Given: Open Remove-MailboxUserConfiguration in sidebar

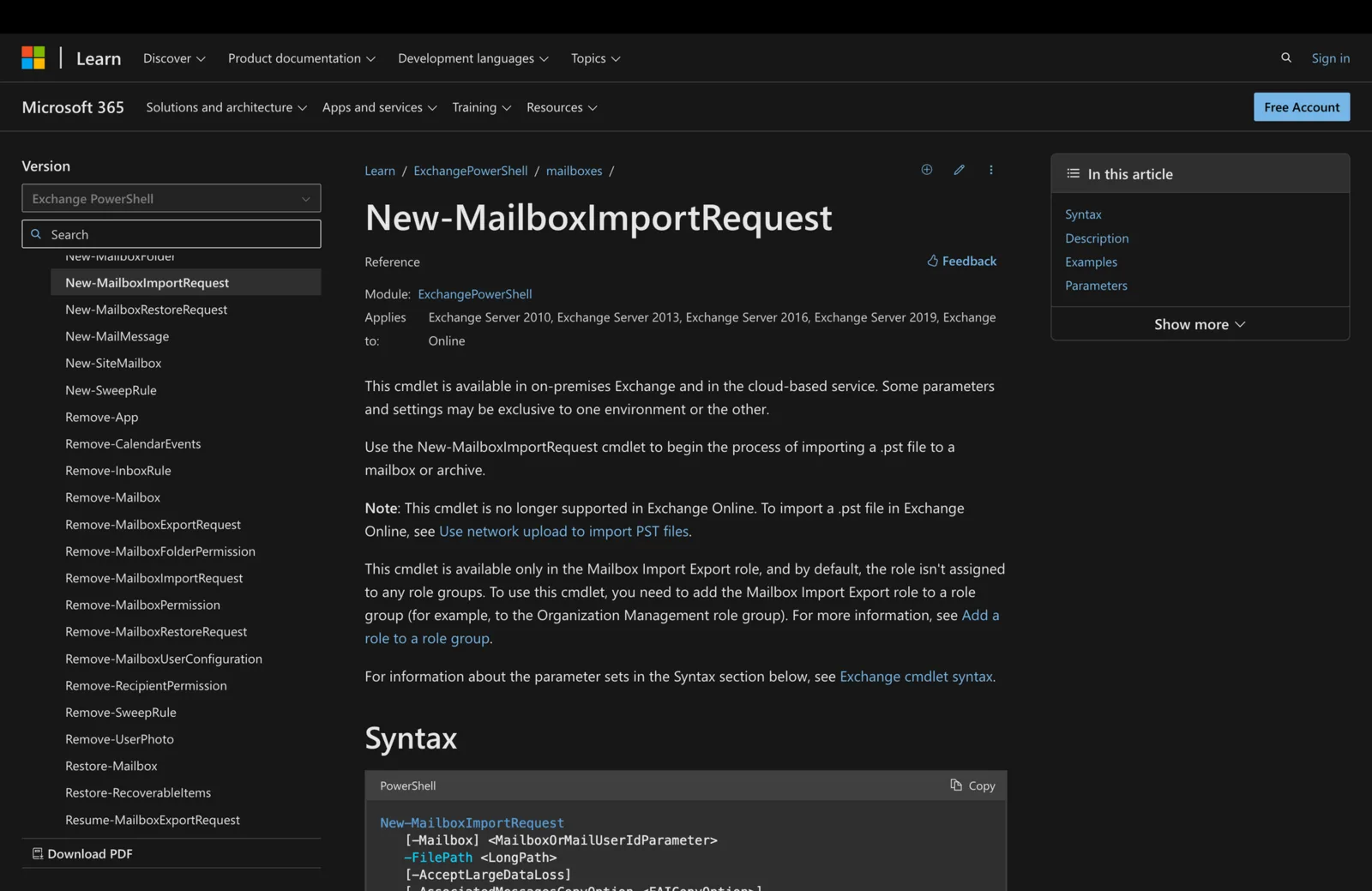Looking at the screenshot, I should point(164,659).
